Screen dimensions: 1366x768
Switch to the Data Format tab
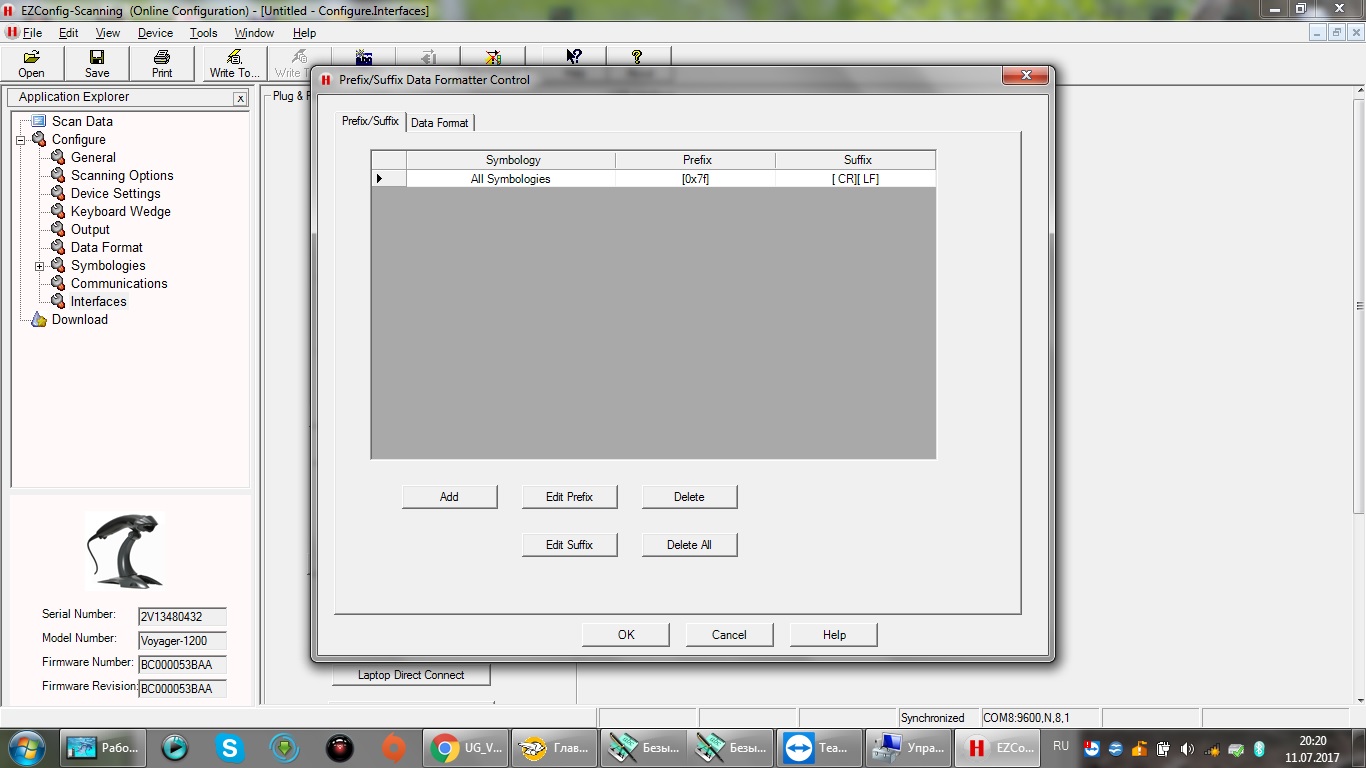(439, 123)
